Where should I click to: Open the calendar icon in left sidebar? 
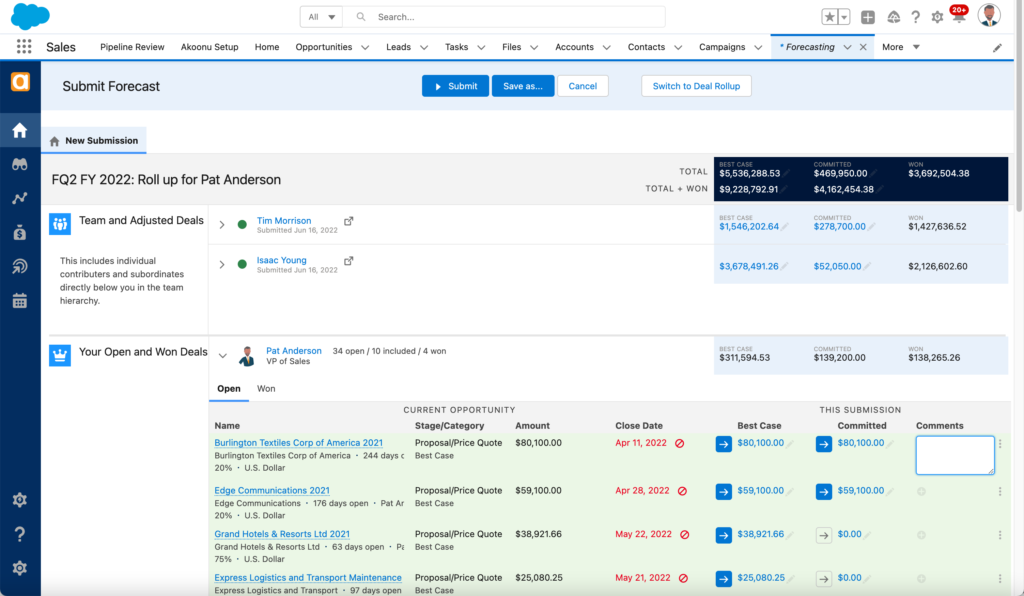[x=19, y=300]
